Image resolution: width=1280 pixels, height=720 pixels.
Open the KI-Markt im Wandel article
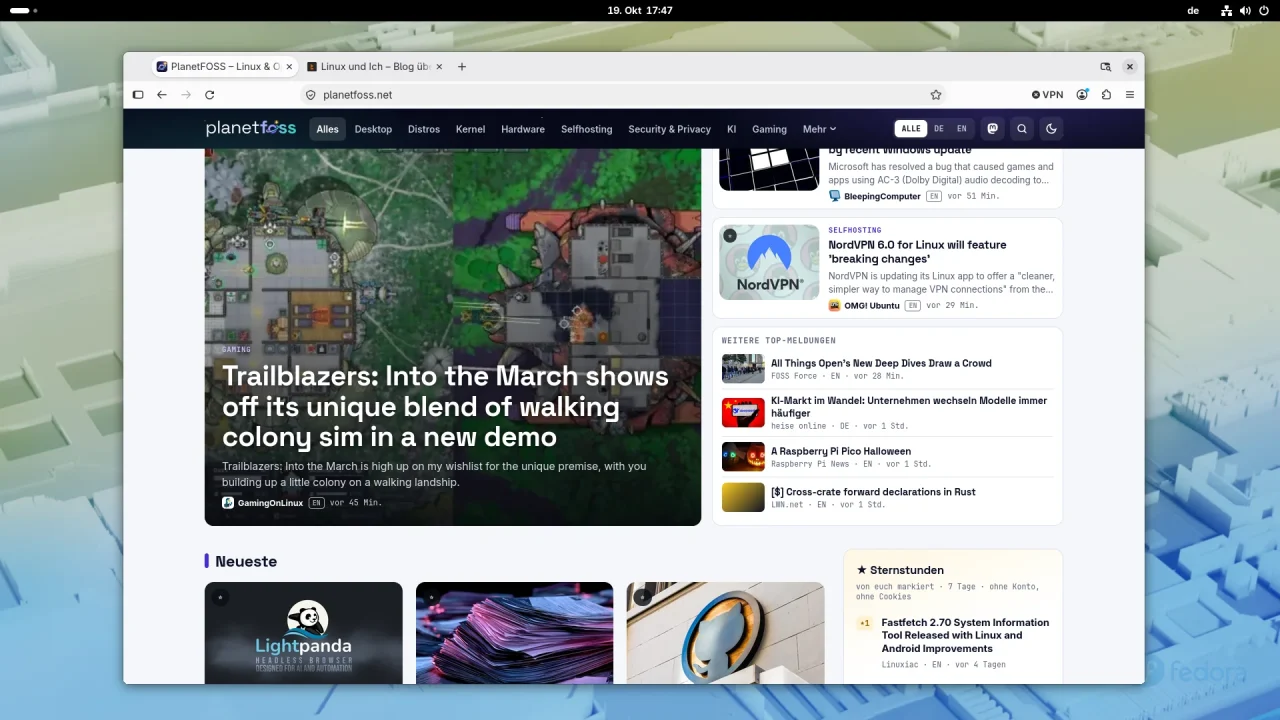(x=909, y=407)
